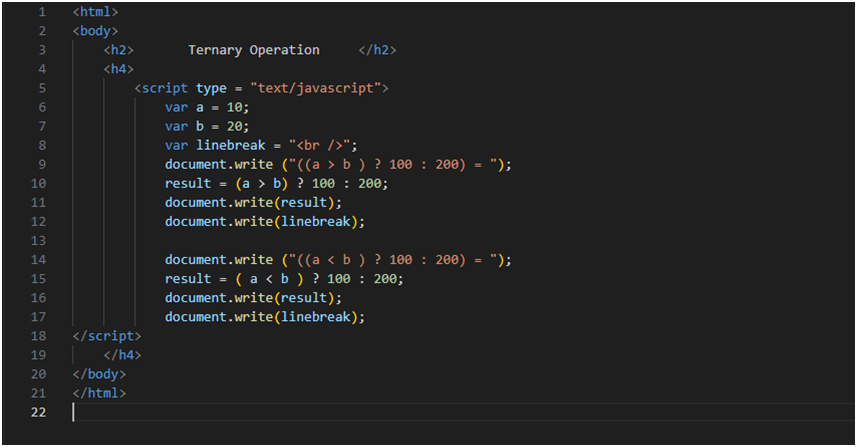Click 'var b = 20;' declaration
This screenshot has height=447, width=857.
click(207, 126)
